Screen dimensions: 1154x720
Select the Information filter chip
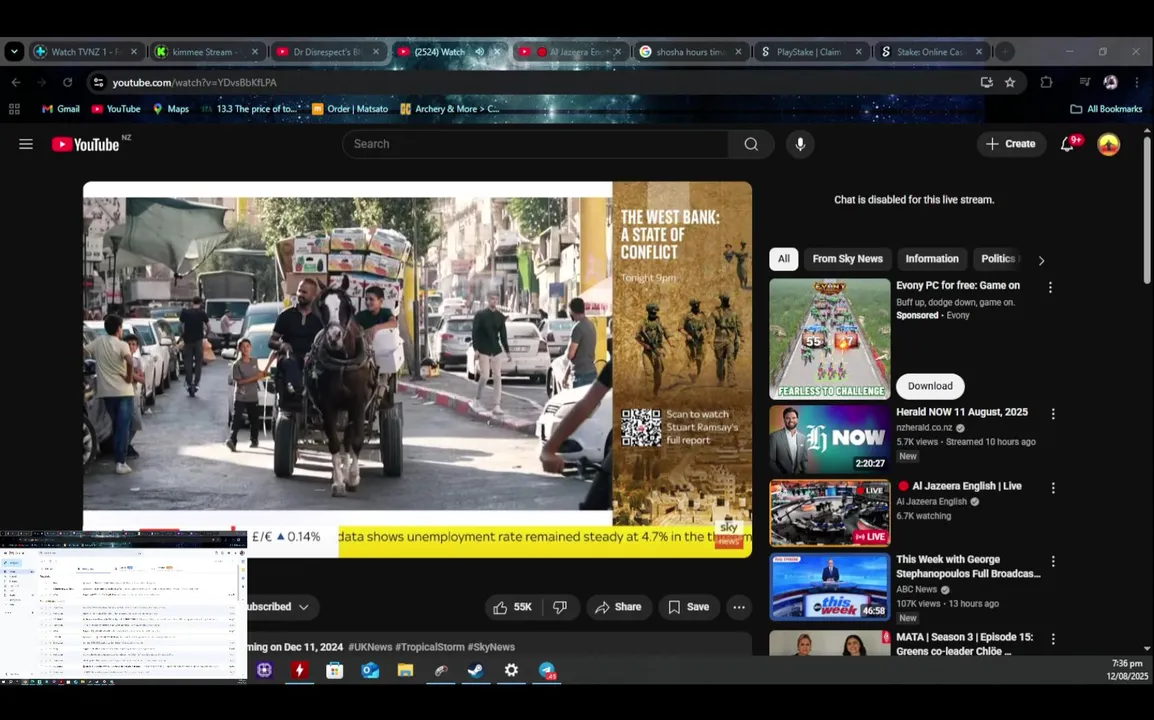pos(932,259)
